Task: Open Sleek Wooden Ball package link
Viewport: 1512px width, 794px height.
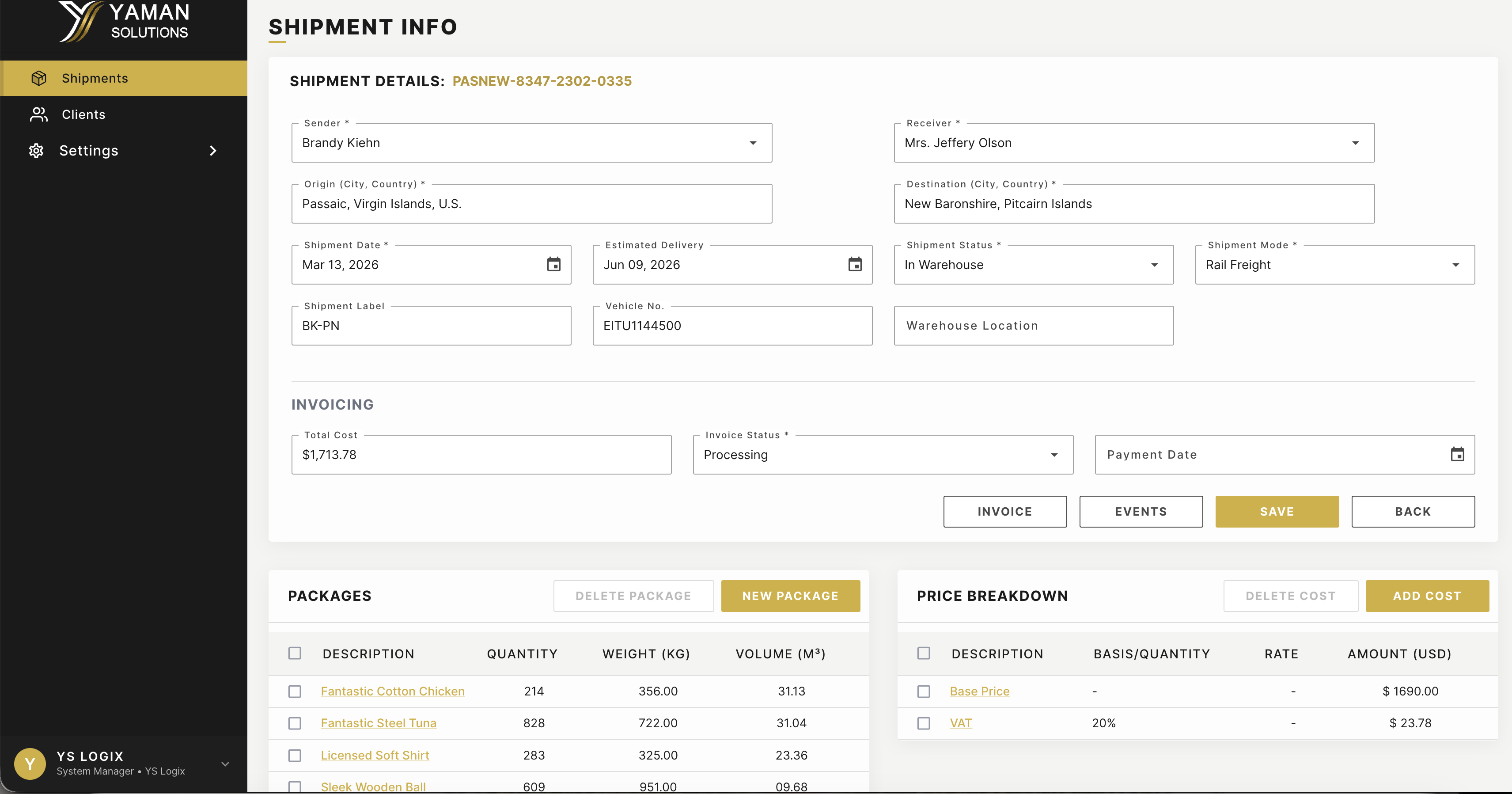Action: (x=373, y=786)
